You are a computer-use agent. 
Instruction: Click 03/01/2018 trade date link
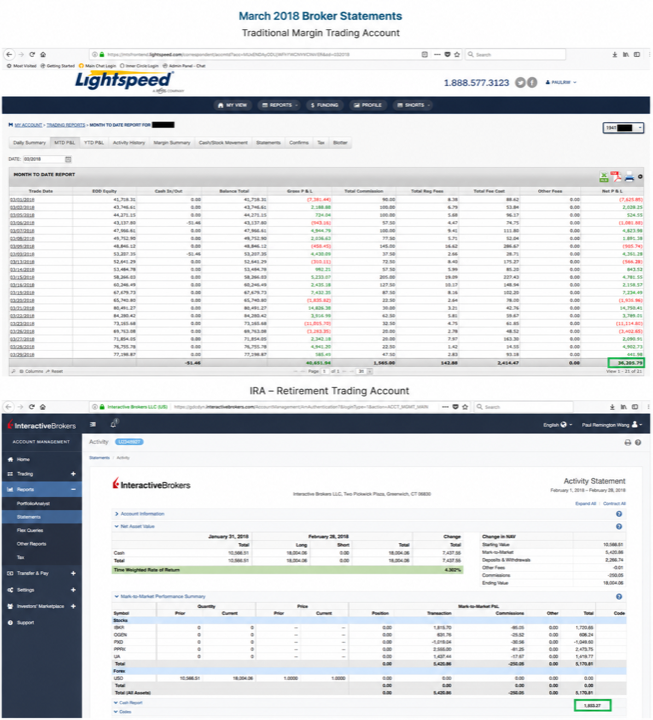coord(23,200)
